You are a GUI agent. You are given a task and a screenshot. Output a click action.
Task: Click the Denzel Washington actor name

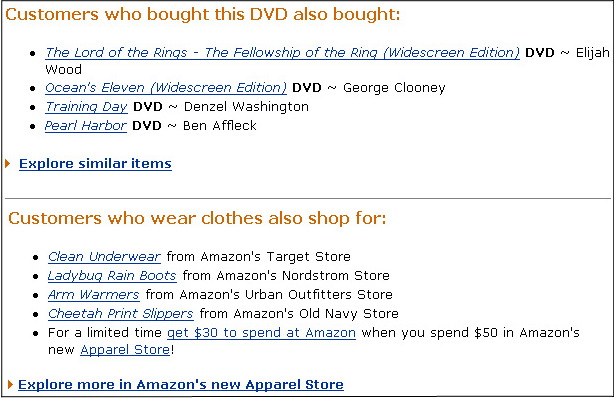coord(246,107)
